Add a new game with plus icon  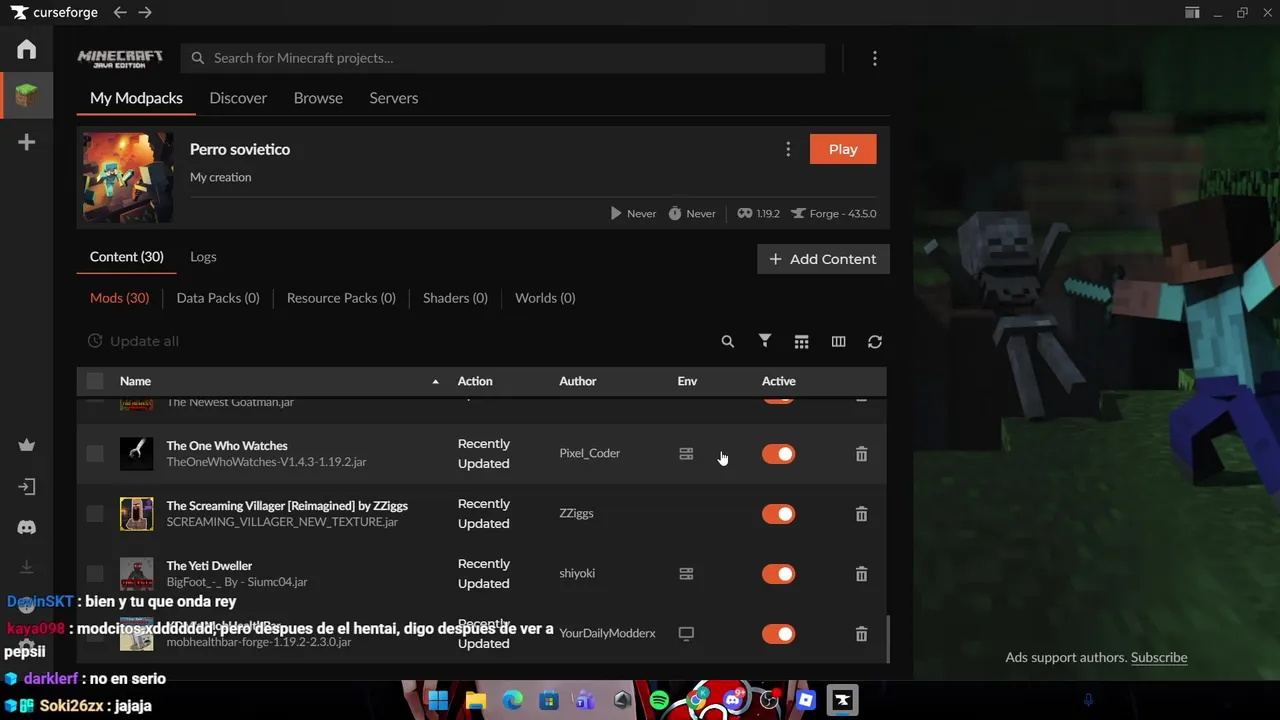point(27,142)
